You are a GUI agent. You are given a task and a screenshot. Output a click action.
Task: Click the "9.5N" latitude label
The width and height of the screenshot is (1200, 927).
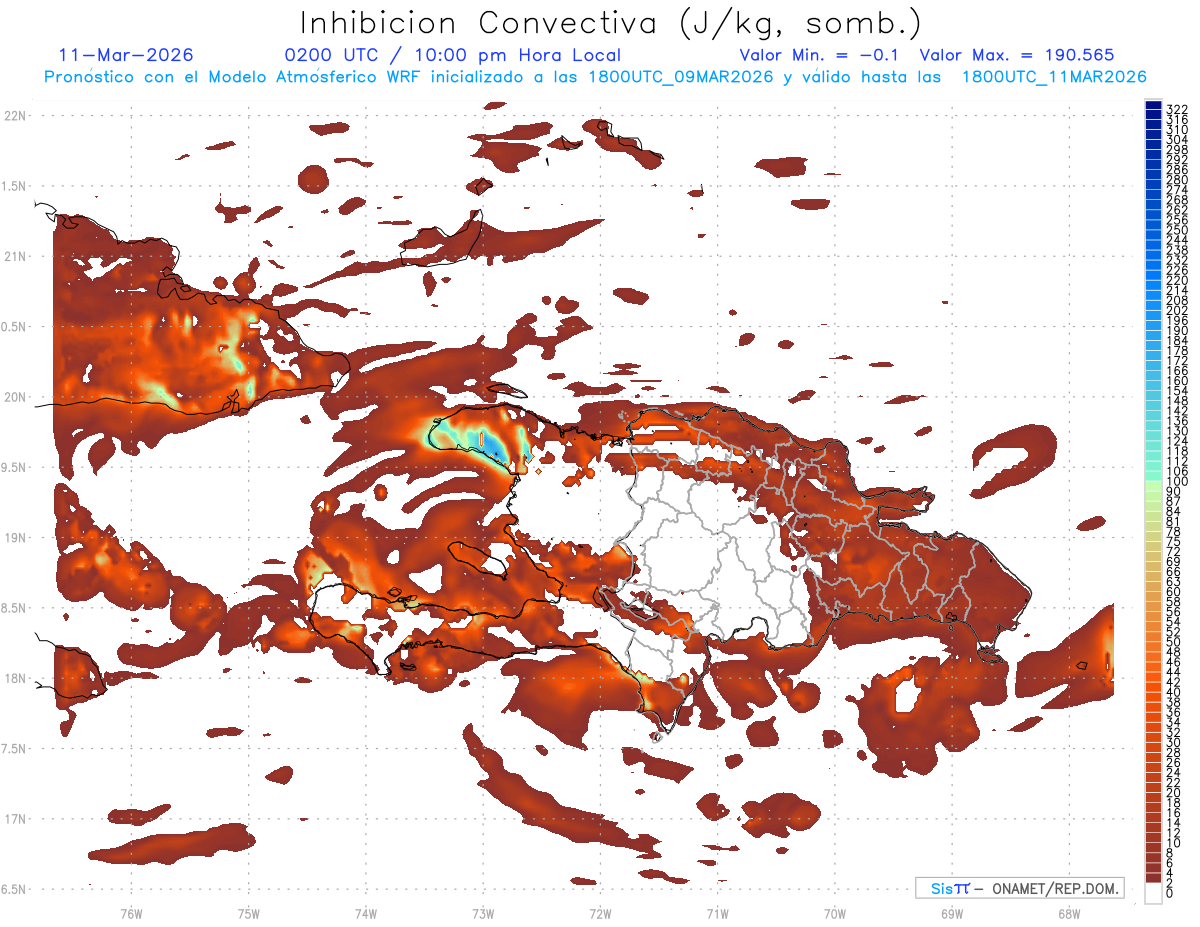tap(14, 468)
